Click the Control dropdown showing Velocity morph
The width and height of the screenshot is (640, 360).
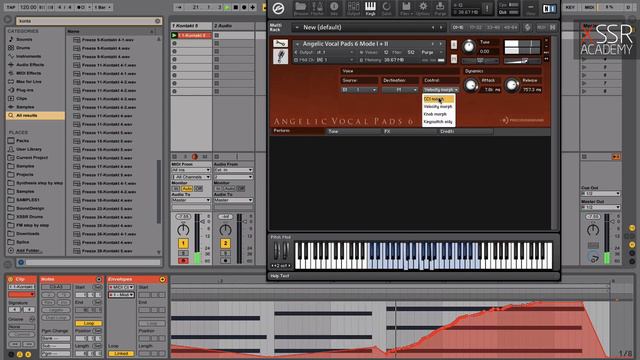coord(441,90)
